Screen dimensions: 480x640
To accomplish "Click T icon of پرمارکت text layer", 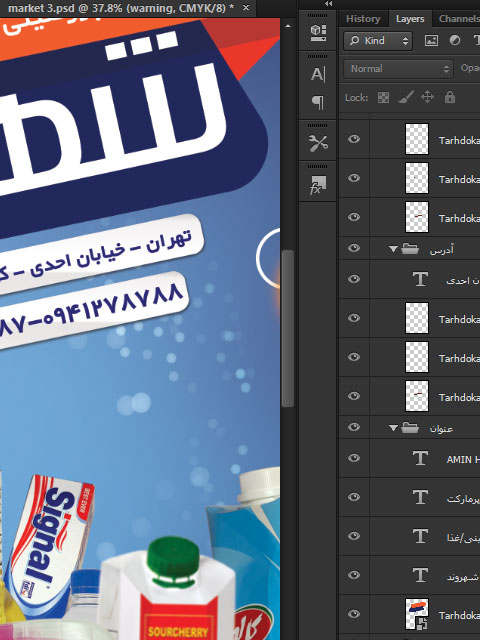I will point(420,497).
